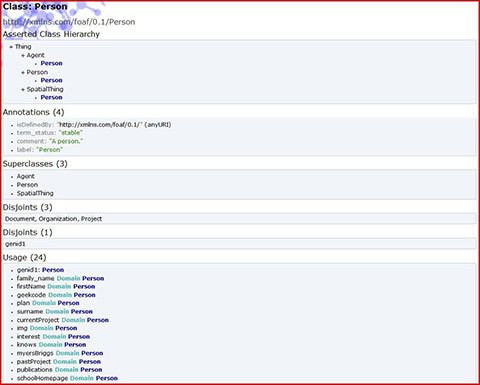
Task: Open the Organization disjoint class
Action: pos(58,219)
